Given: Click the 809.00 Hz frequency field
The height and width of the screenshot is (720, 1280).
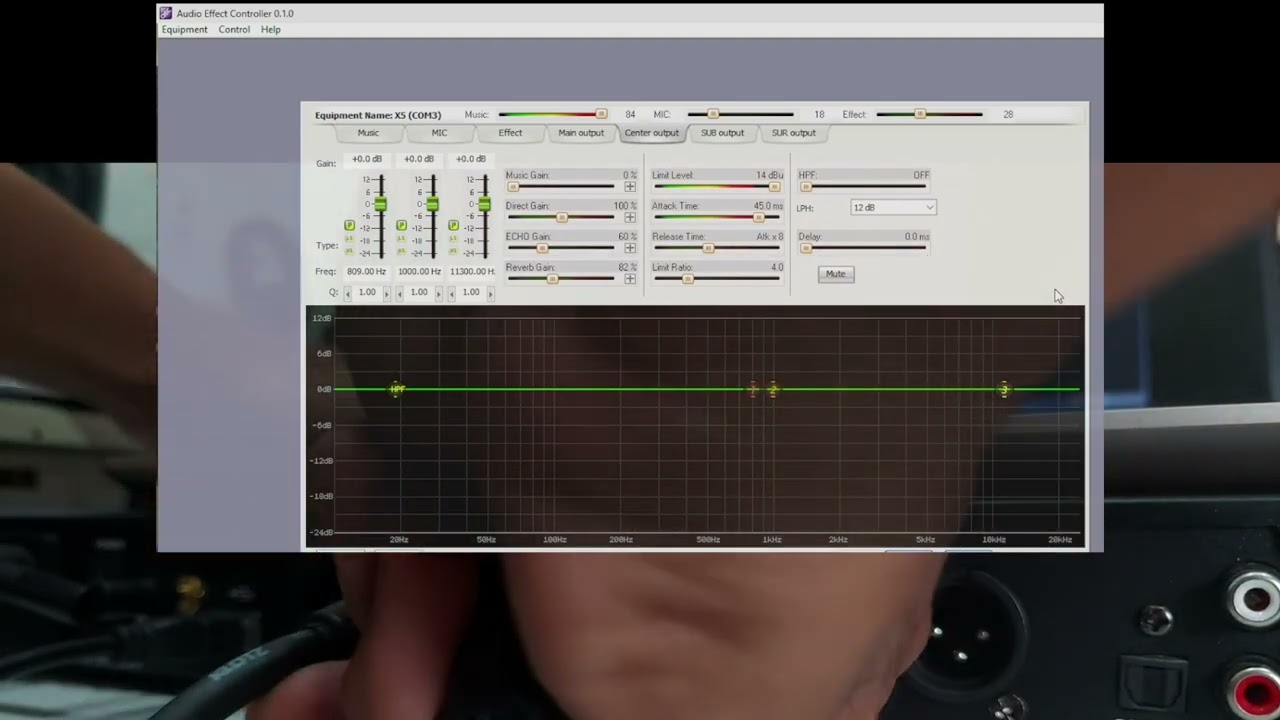Looking at the screenshot, I should (366, 271).
